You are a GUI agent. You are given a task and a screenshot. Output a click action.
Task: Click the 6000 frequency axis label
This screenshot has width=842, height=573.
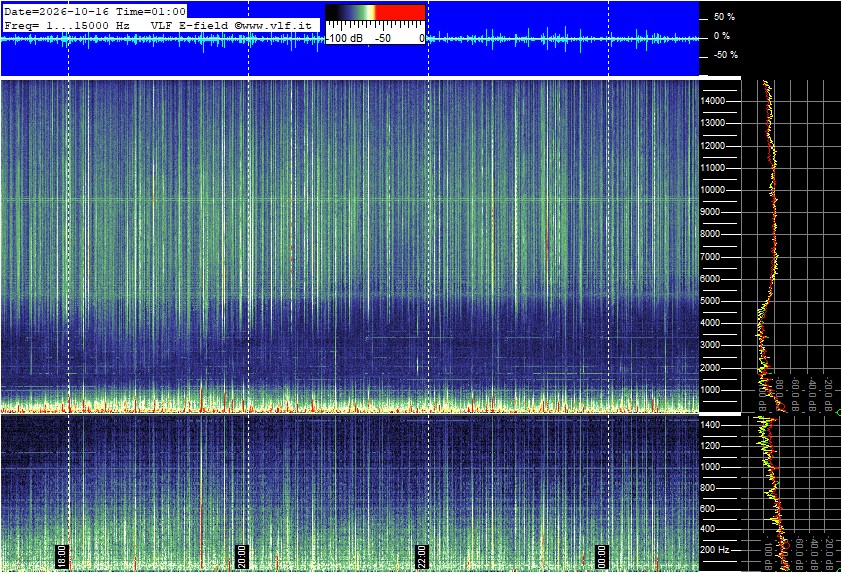710,279
